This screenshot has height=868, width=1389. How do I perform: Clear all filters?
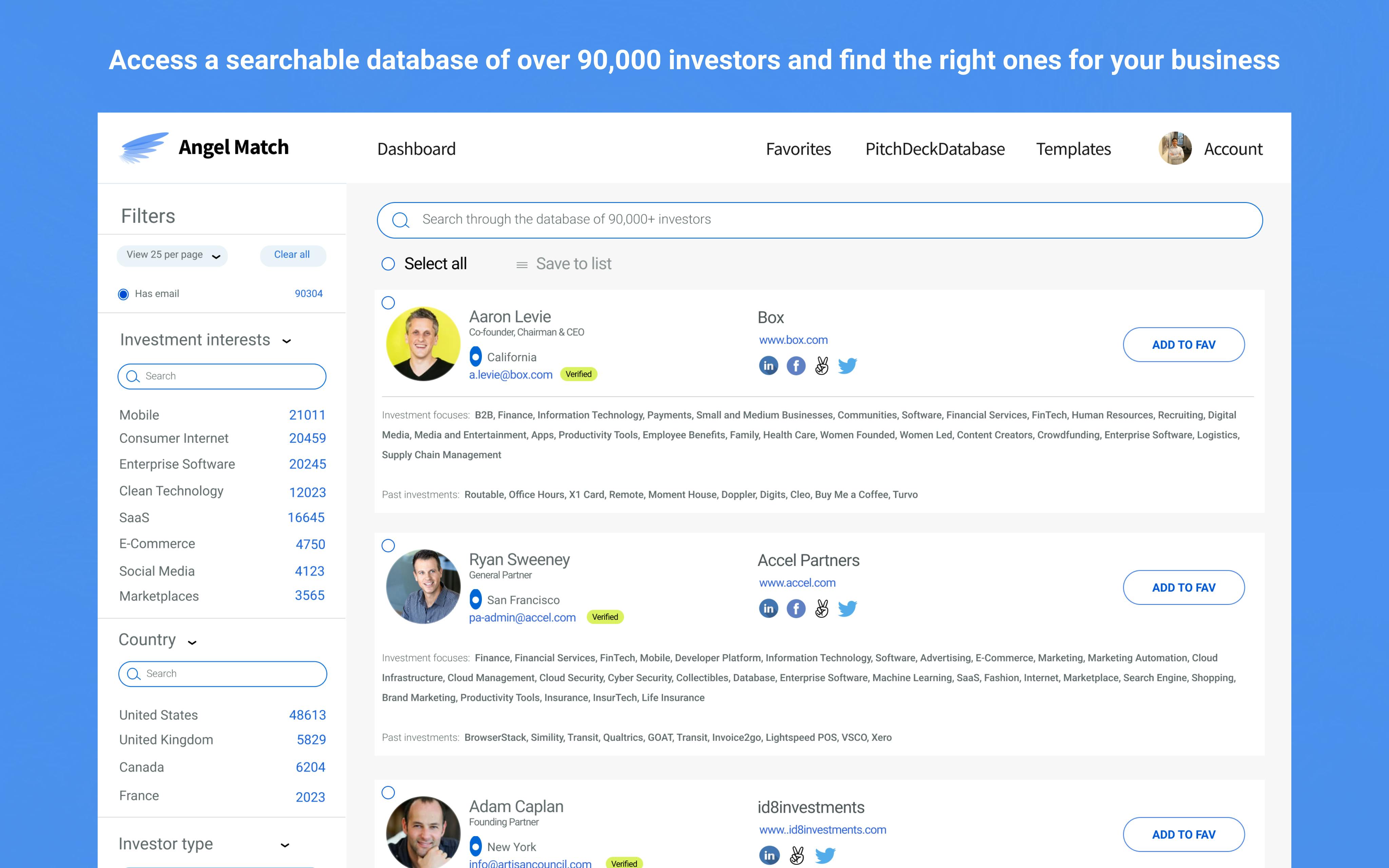pos(293,255)
